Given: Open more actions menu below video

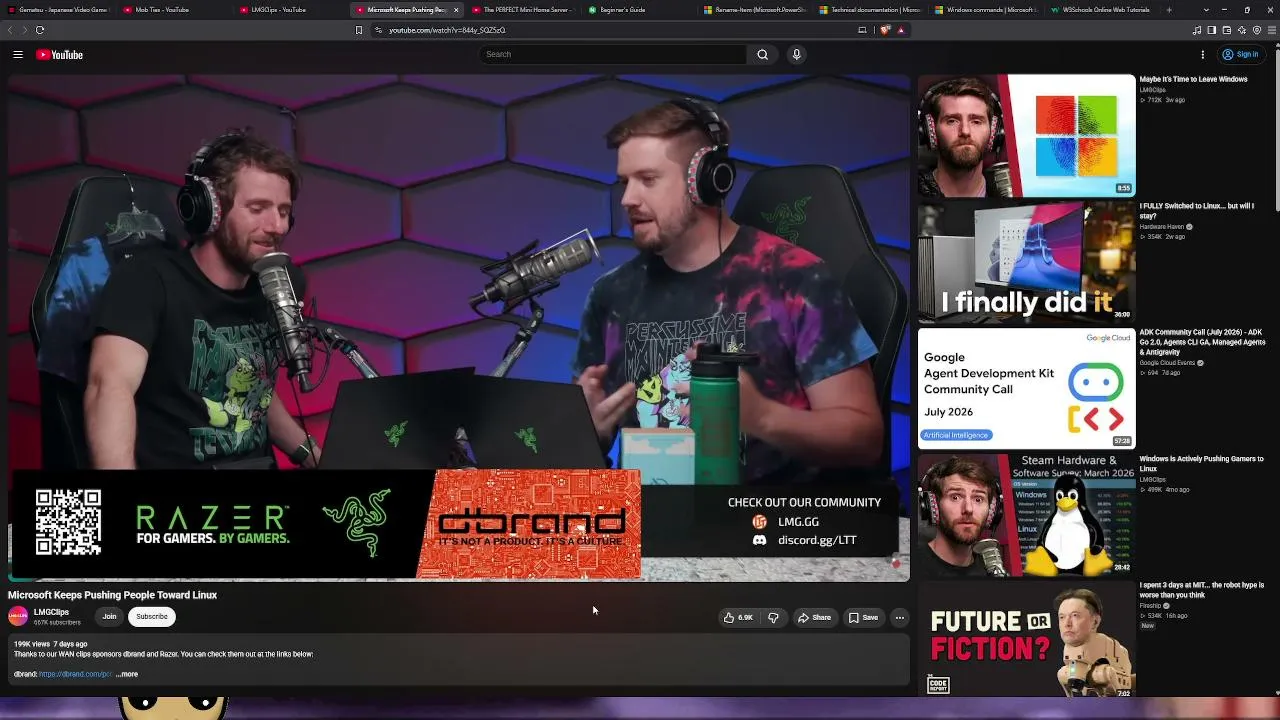Looking at the screenshot, I should click(899, 618).
